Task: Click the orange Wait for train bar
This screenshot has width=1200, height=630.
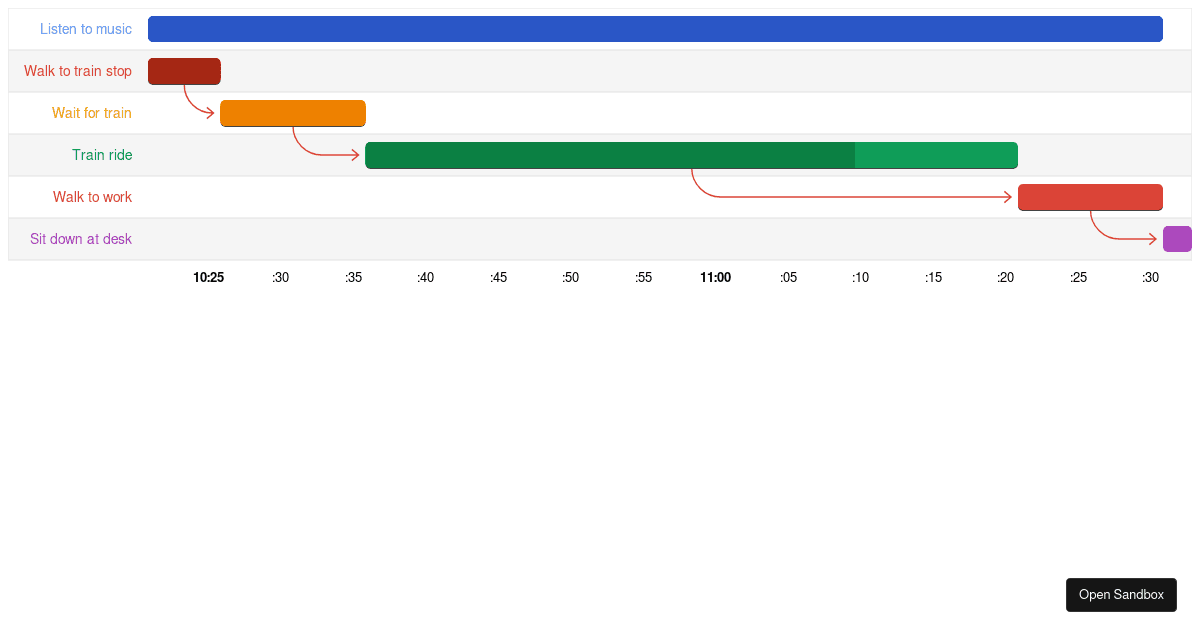Action: (292, 113)
